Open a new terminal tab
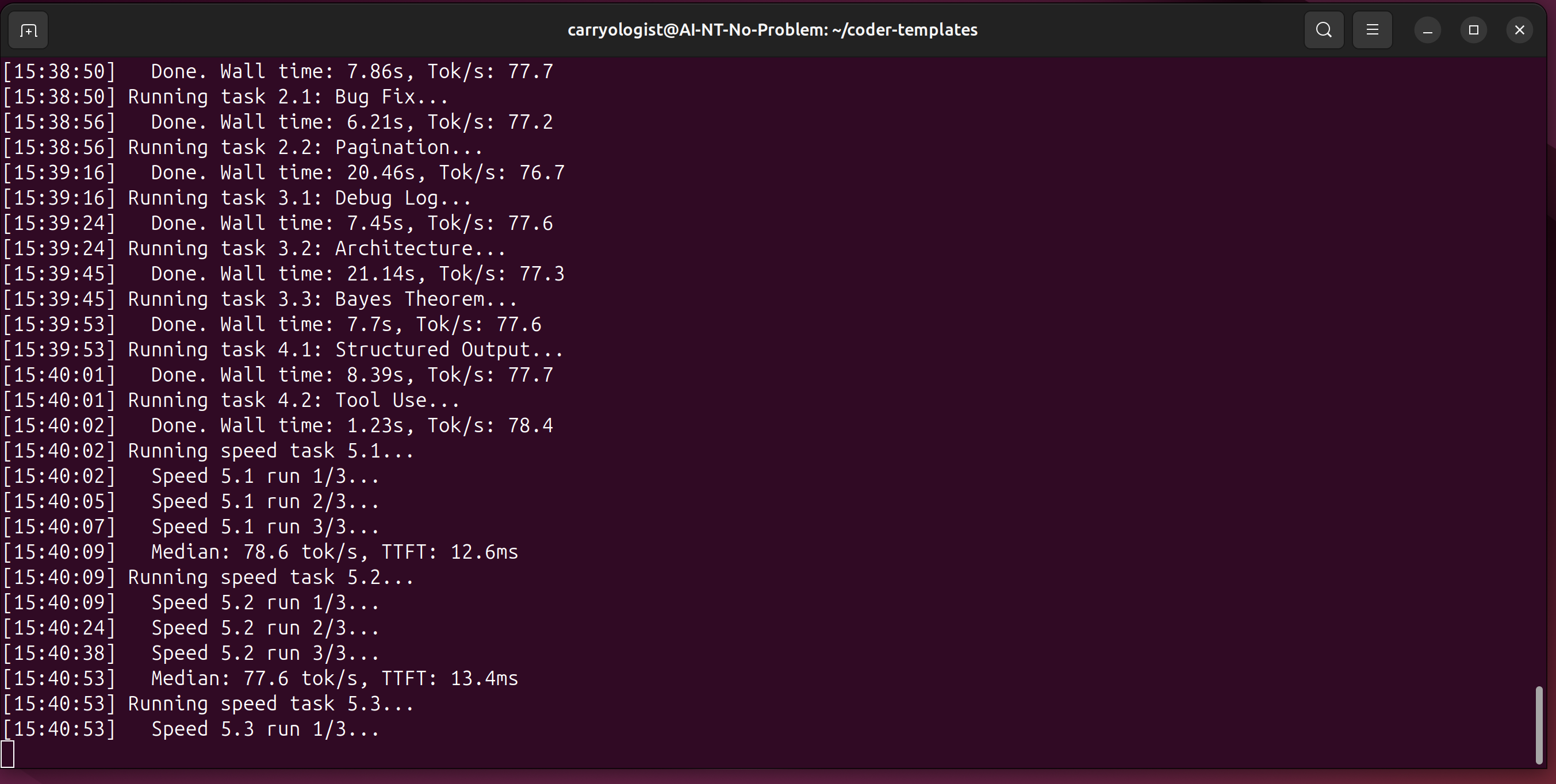Viewport: 1556px width, 784px height. [x=28, y=30]
